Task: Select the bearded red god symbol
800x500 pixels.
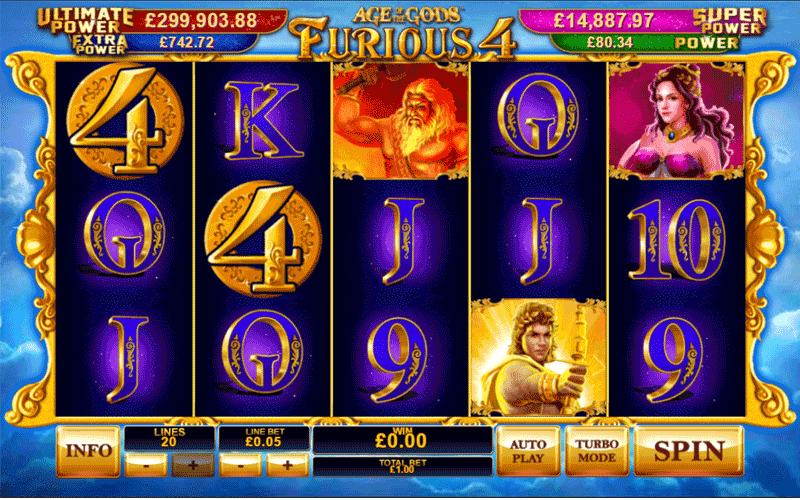Action: [401, 121]
